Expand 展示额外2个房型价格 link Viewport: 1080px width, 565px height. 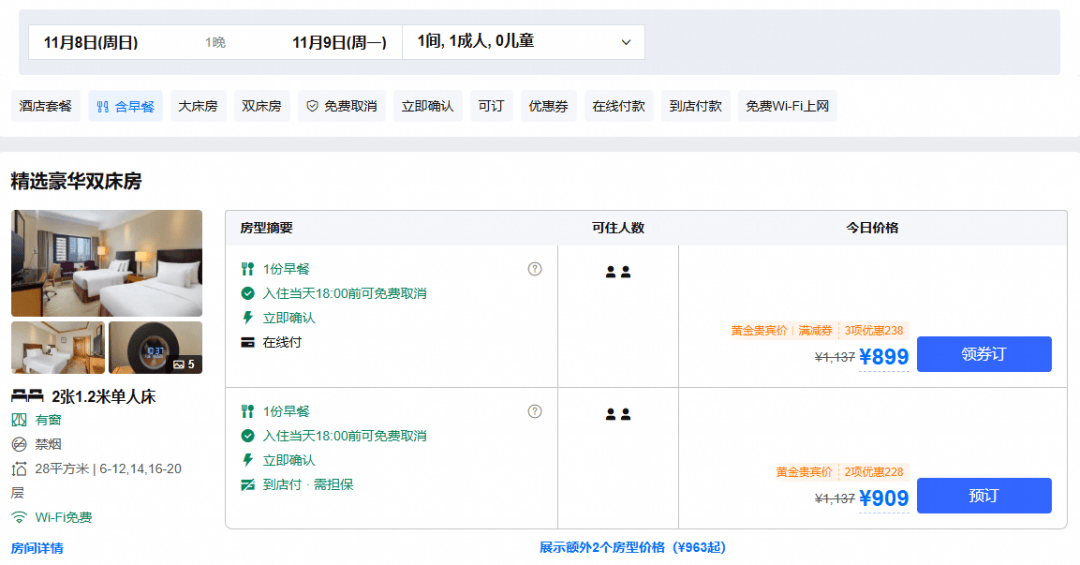click(632, 547)
